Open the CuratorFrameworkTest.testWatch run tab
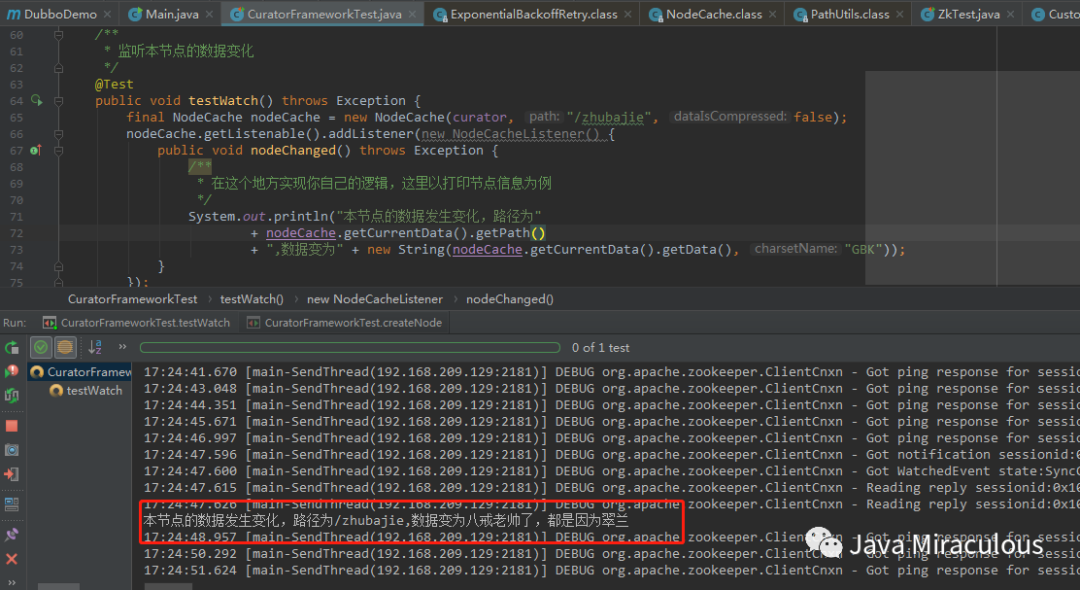The width and height of the screenshot is (1080, 590). click(136, 323)
